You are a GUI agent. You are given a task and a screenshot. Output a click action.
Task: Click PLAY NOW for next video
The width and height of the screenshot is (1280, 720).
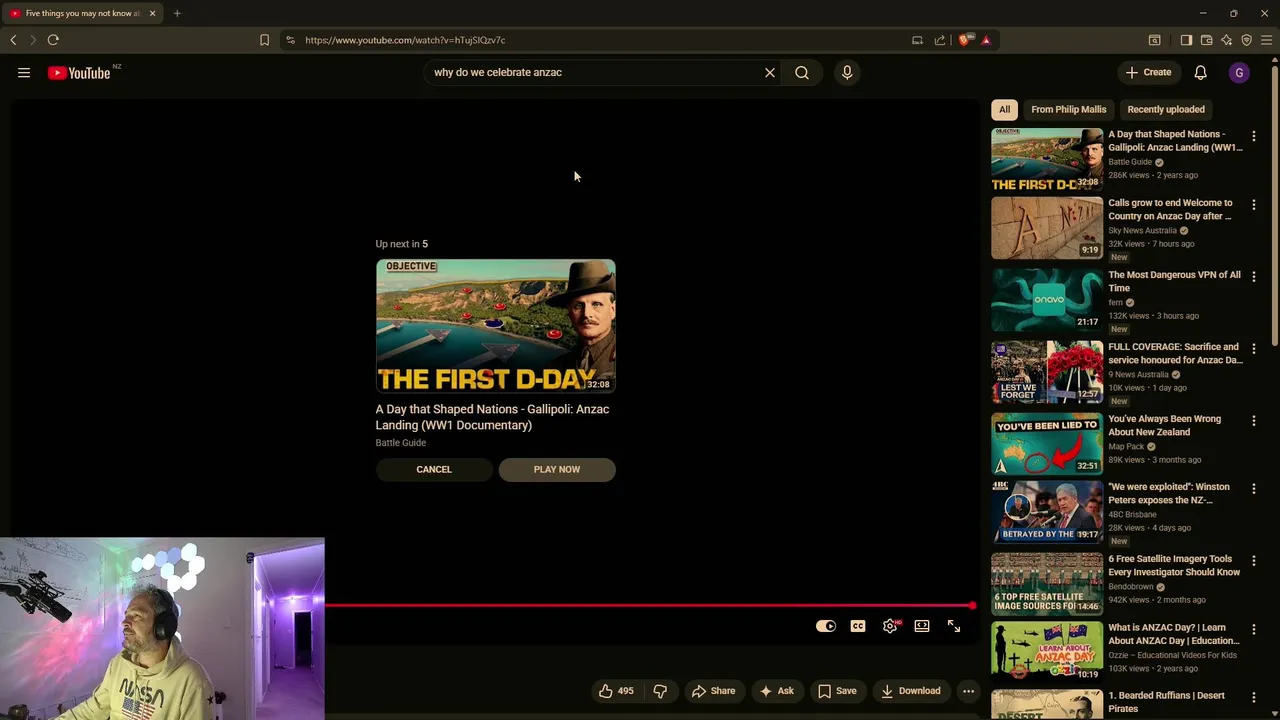pyautogui.click(x=557, y=469)
